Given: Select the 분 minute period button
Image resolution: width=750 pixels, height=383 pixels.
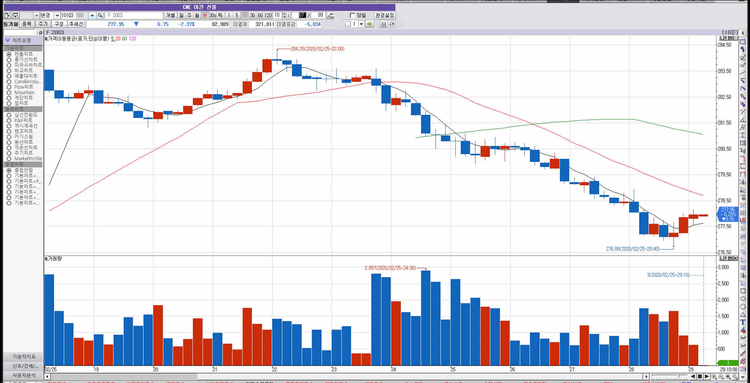Looking at the screenshot, I should point(205,15).
